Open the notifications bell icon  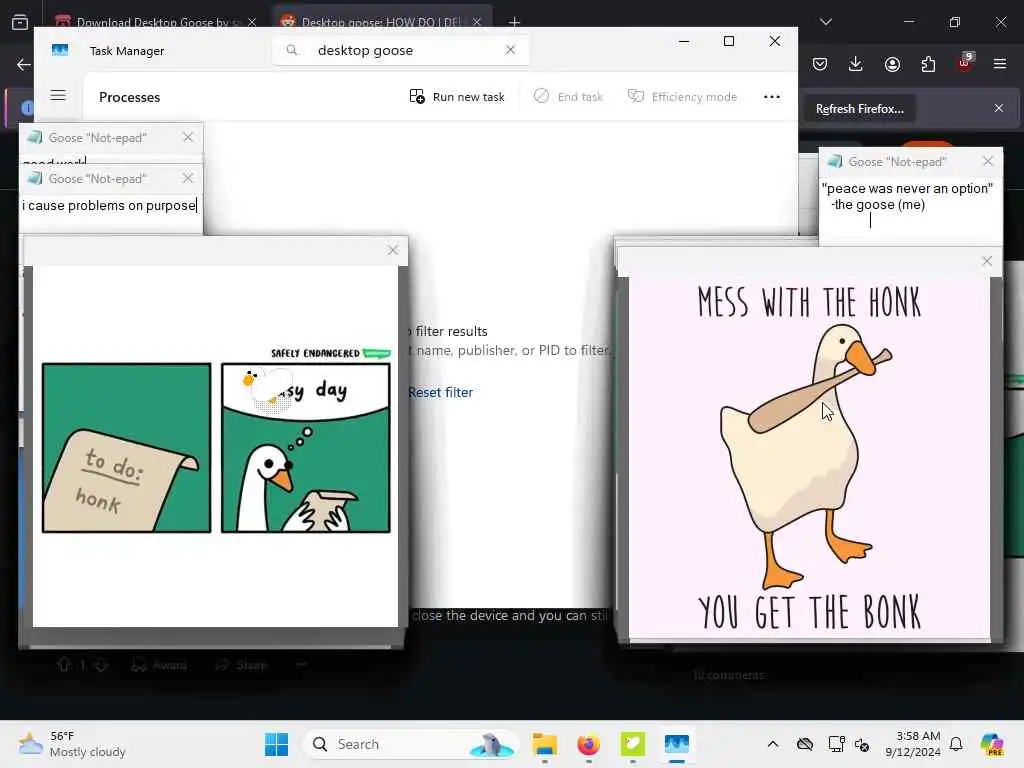click(956, 744)
